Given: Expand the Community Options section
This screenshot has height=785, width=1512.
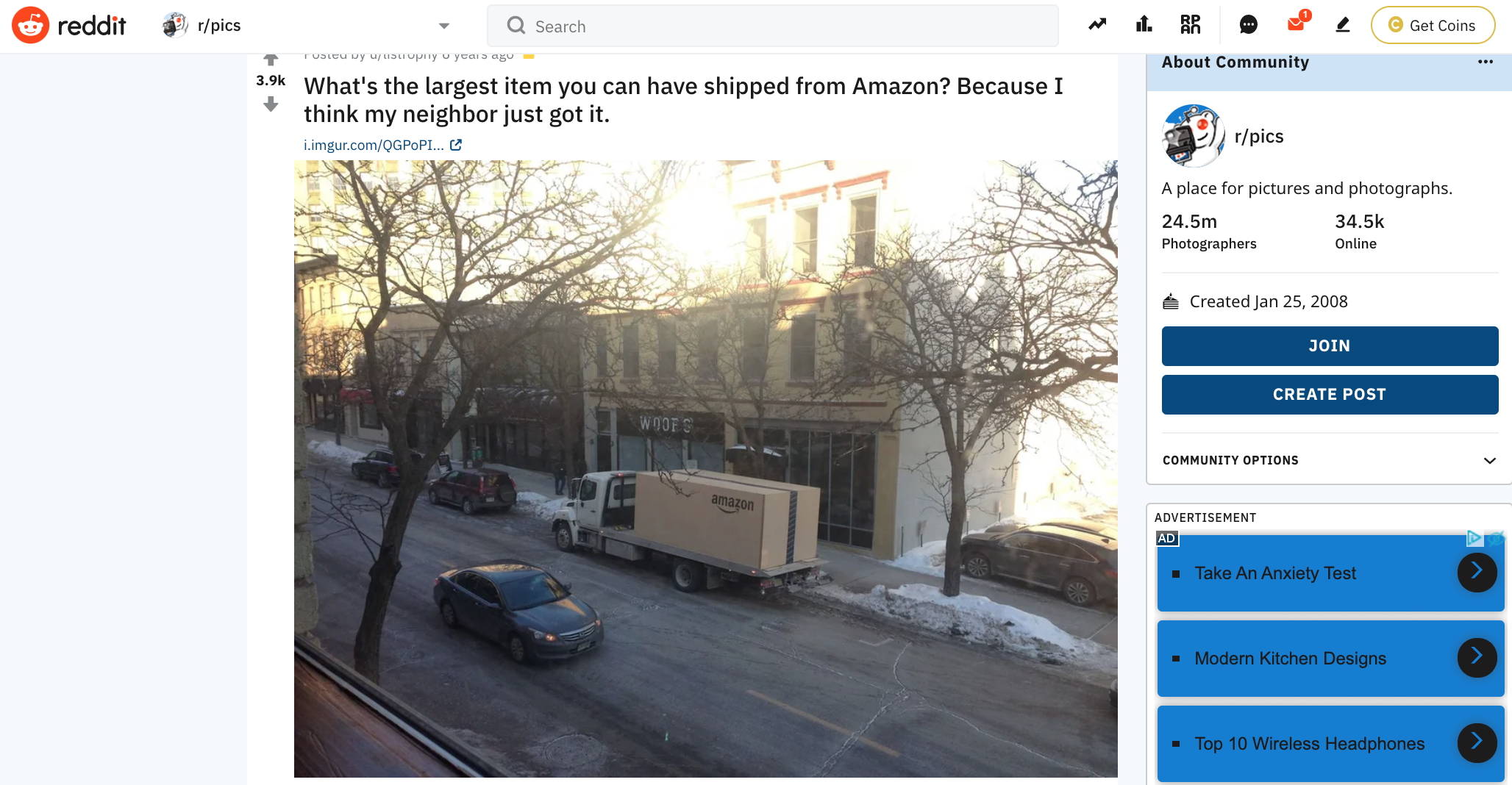Looking at the screenshot, I should point(1329,460).
